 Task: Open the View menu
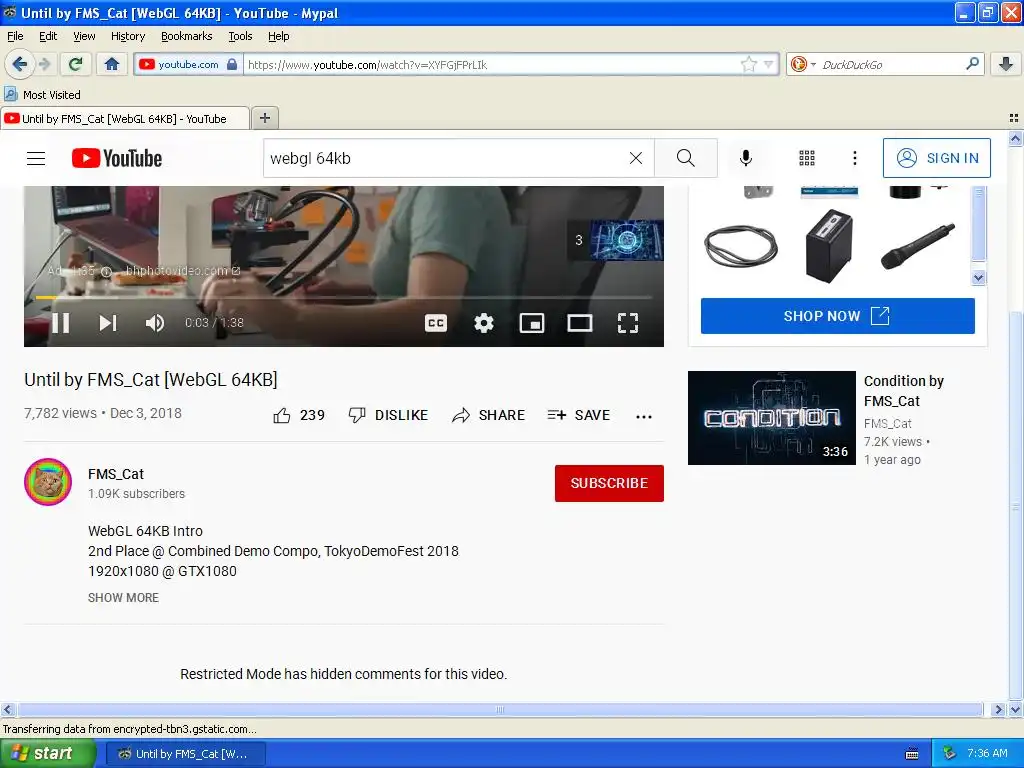pyautogui.click(x=84, y=36)
